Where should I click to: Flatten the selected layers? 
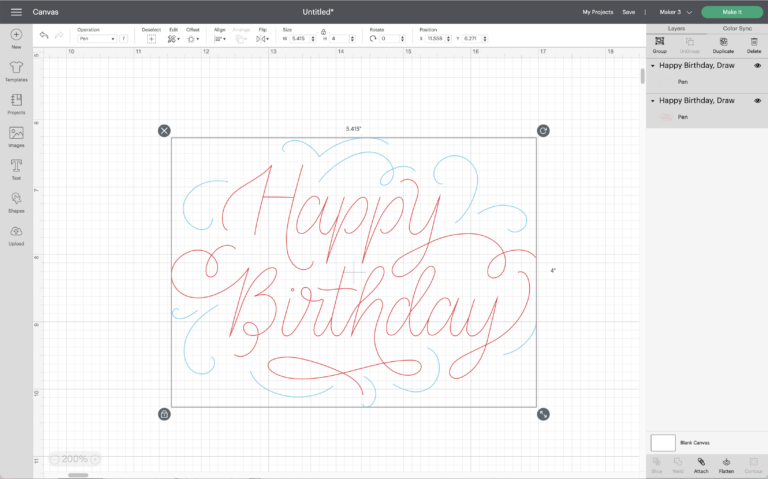(728, 464)
